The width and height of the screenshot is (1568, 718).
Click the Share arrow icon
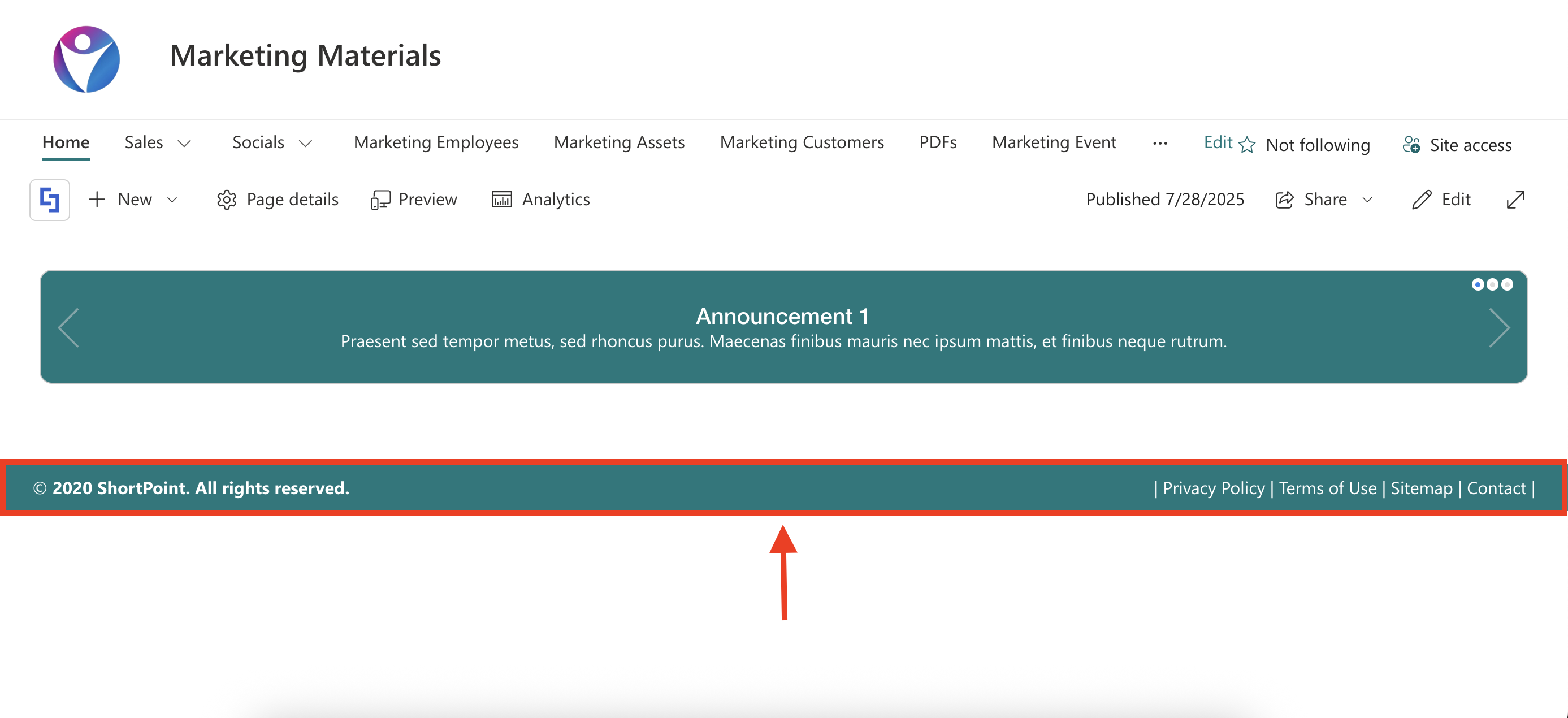(x=1284, y=200)
